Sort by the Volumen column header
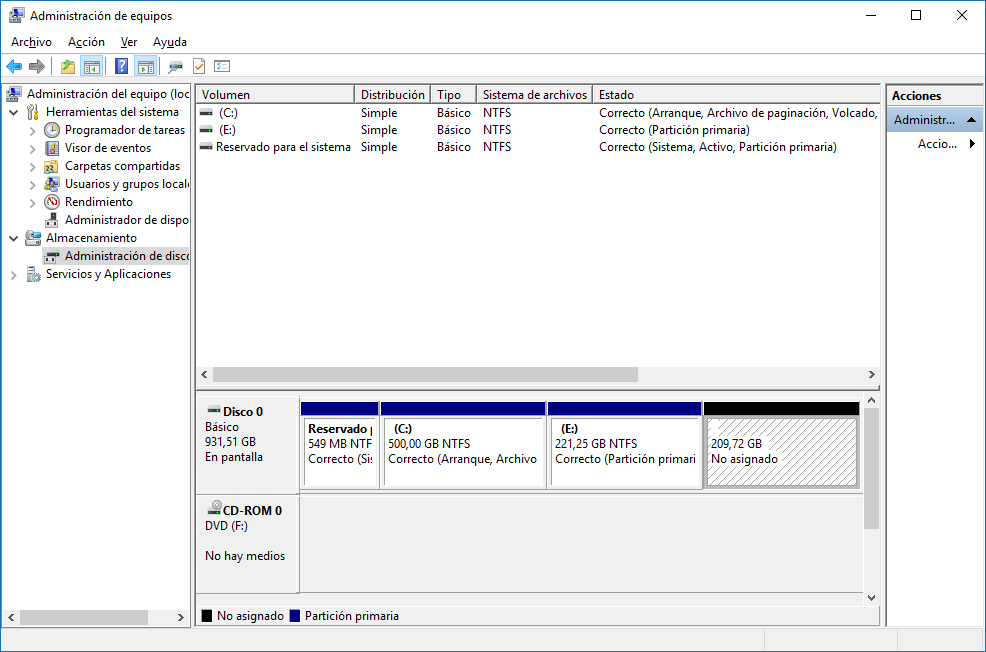This screenshot has height=652, width=986. [x=275, y=94]
